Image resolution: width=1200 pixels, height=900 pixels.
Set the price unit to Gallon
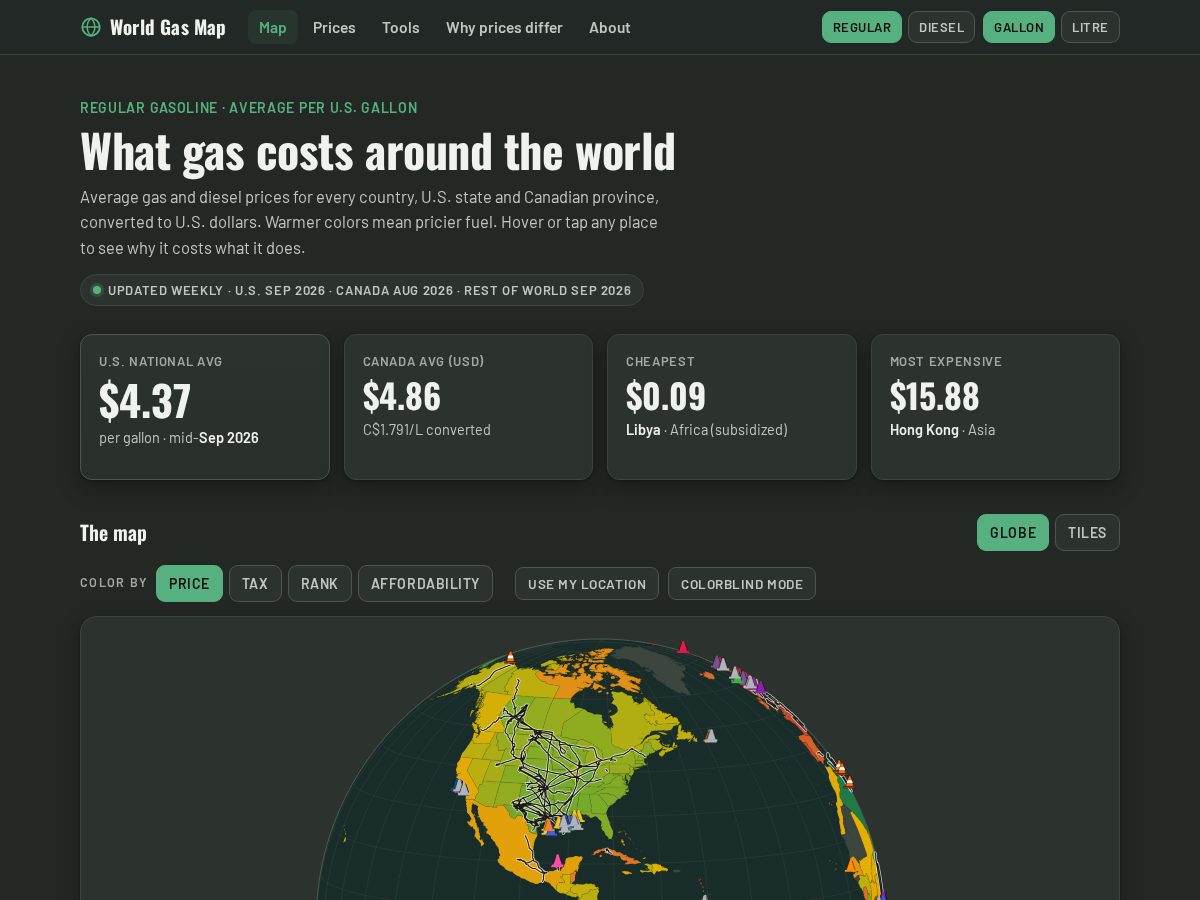click(1019, 27)
